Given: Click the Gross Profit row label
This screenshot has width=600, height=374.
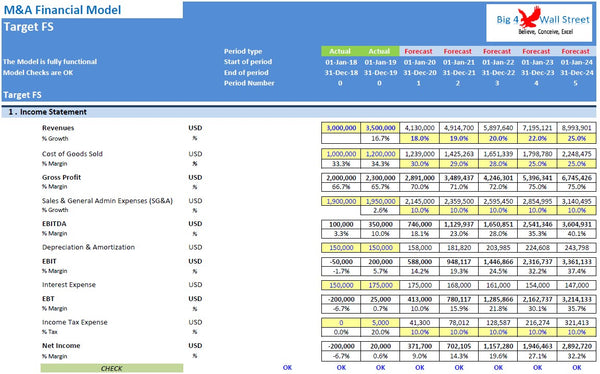Looking at the screenshot, I should tap(62, 178).
